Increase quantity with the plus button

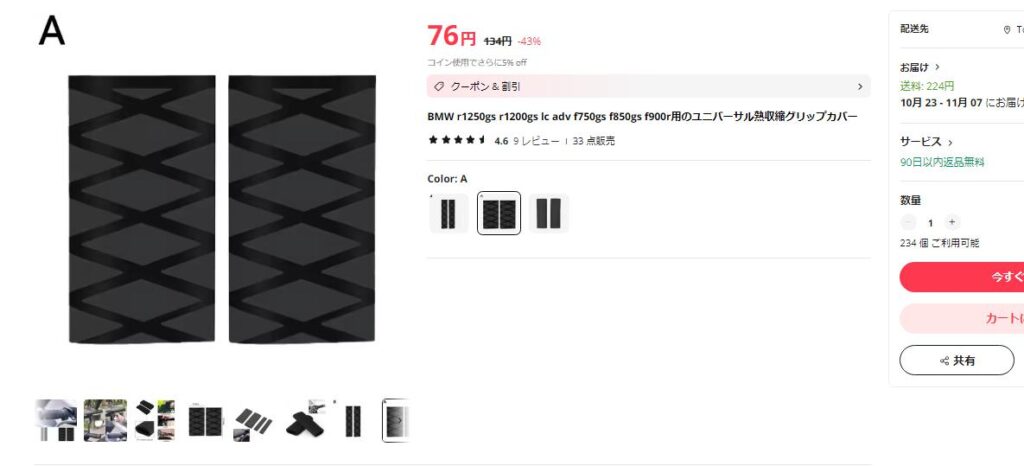pyautogui.click(x=952, y=223)
